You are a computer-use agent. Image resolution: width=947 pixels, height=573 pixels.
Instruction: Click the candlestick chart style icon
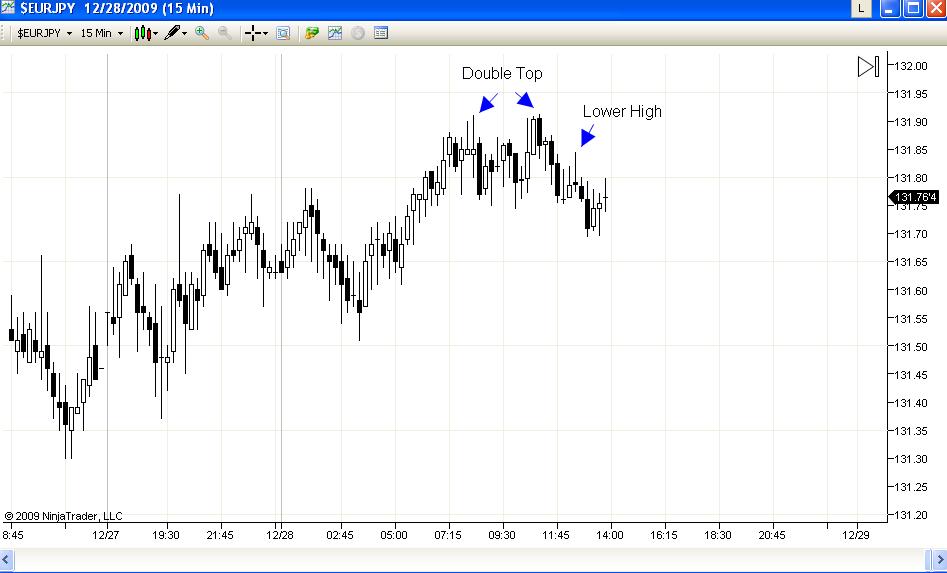(x=143, y=33)
